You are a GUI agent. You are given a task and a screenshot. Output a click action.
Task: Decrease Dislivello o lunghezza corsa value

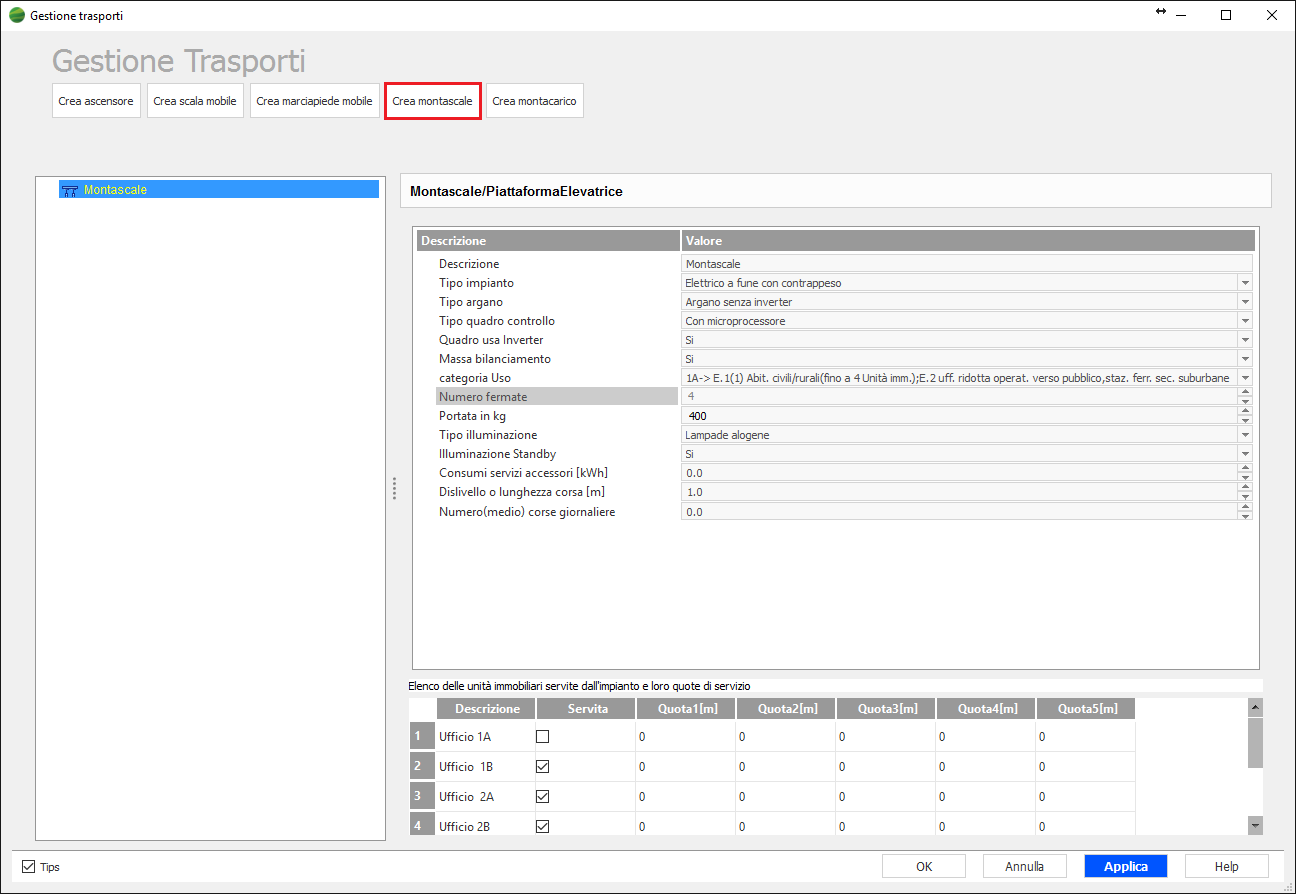[x=1245, y=497]
